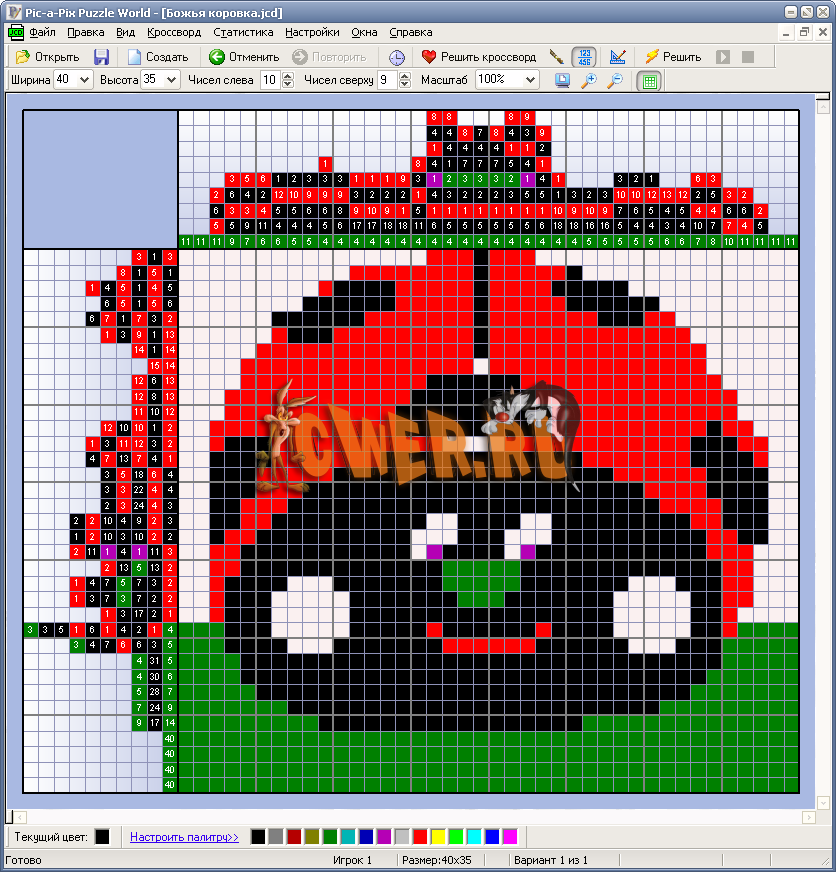The image size is (836, 872).
Task: Pick the magenta palette swatch
Action: coord(510,837)
